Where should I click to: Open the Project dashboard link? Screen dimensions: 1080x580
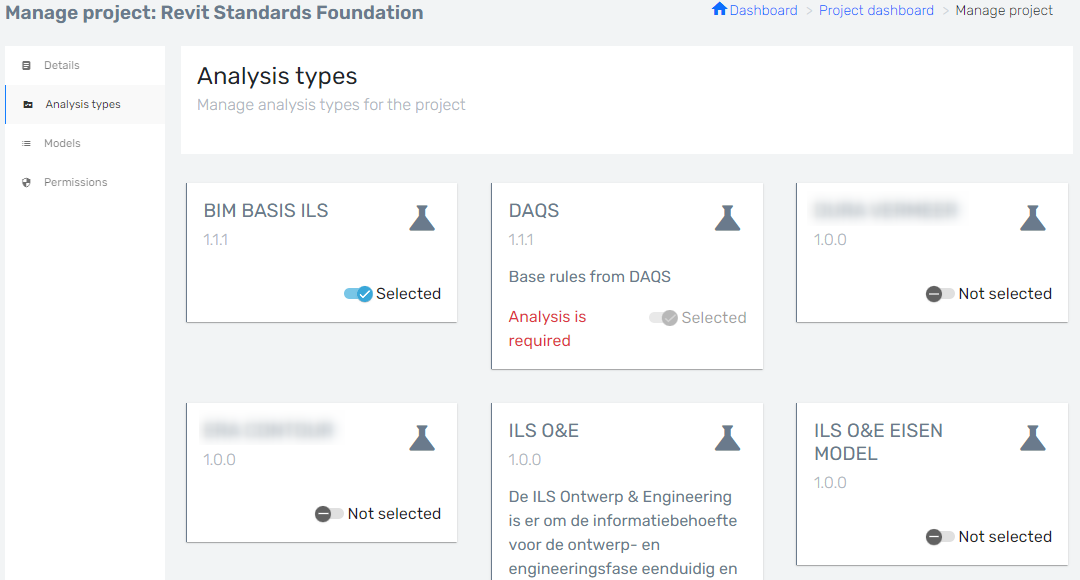[876, 10]
